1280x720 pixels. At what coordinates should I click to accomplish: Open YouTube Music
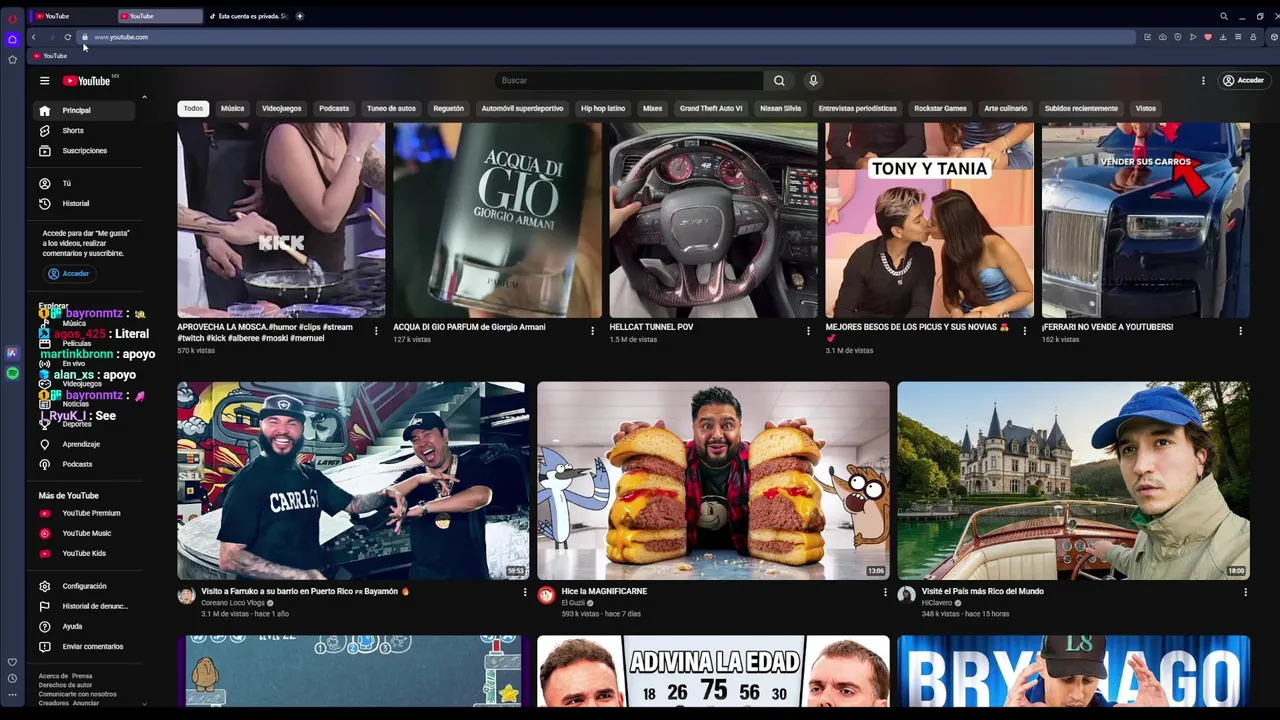click(x=84, y=533)
